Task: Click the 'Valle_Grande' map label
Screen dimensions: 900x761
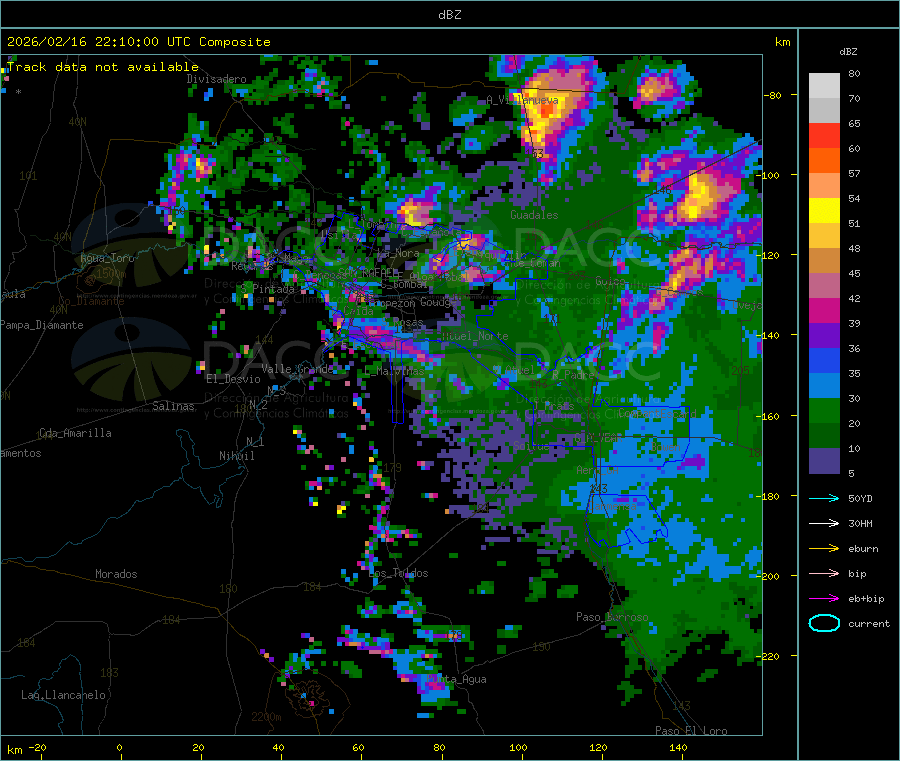Action: 297,368
